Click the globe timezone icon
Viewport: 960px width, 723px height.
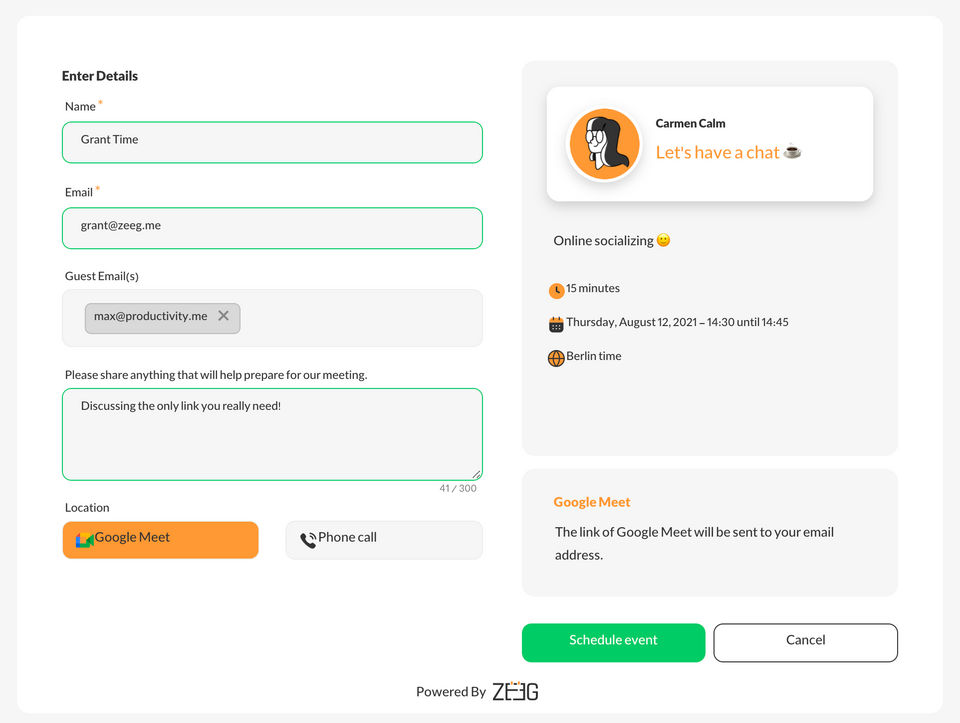[556, 358]
